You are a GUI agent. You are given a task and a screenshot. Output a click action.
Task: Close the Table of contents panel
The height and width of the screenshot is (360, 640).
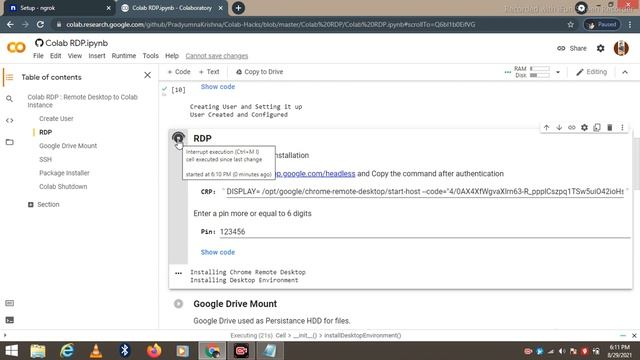click(147, 76)
